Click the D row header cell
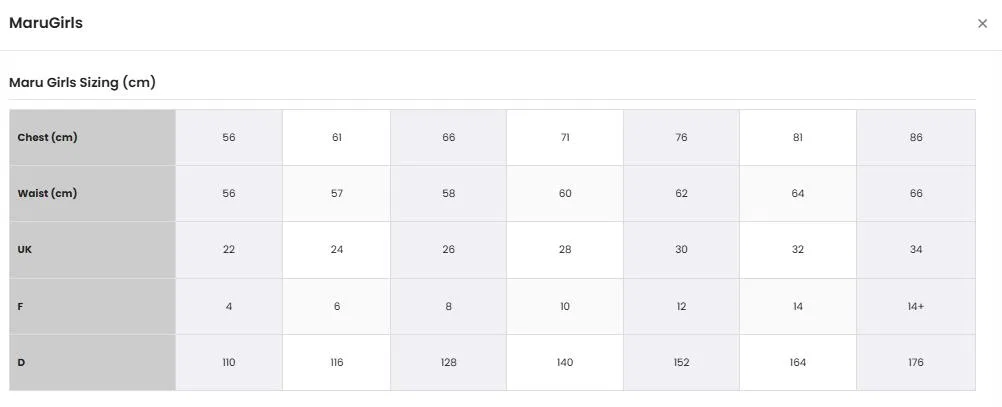This screenshot has height=407, width=1002. 93,362
